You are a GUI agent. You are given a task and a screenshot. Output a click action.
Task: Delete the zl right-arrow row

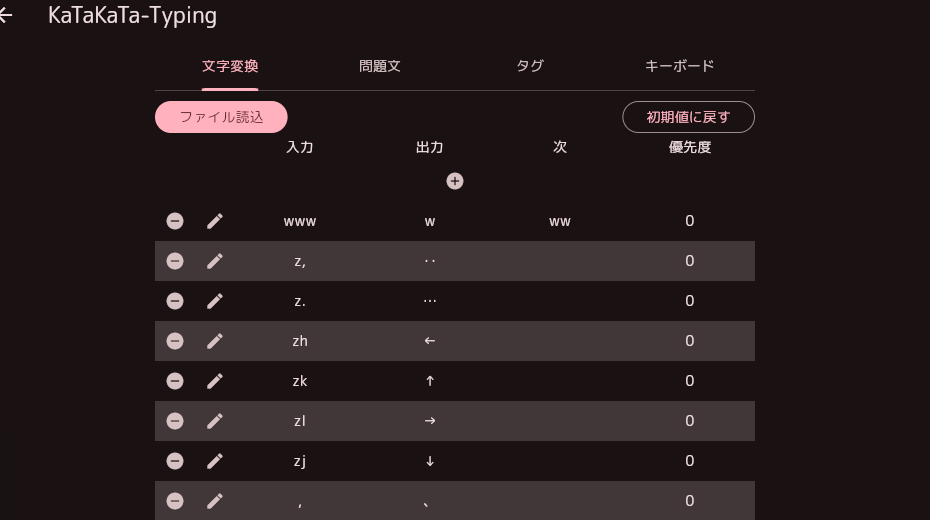click(175, 421)
